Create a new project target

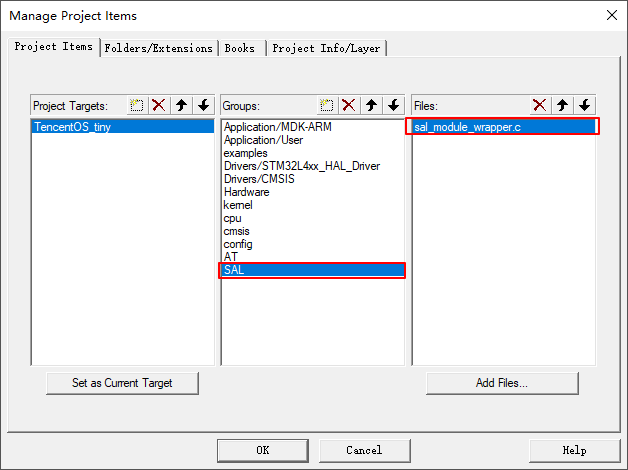137,106
